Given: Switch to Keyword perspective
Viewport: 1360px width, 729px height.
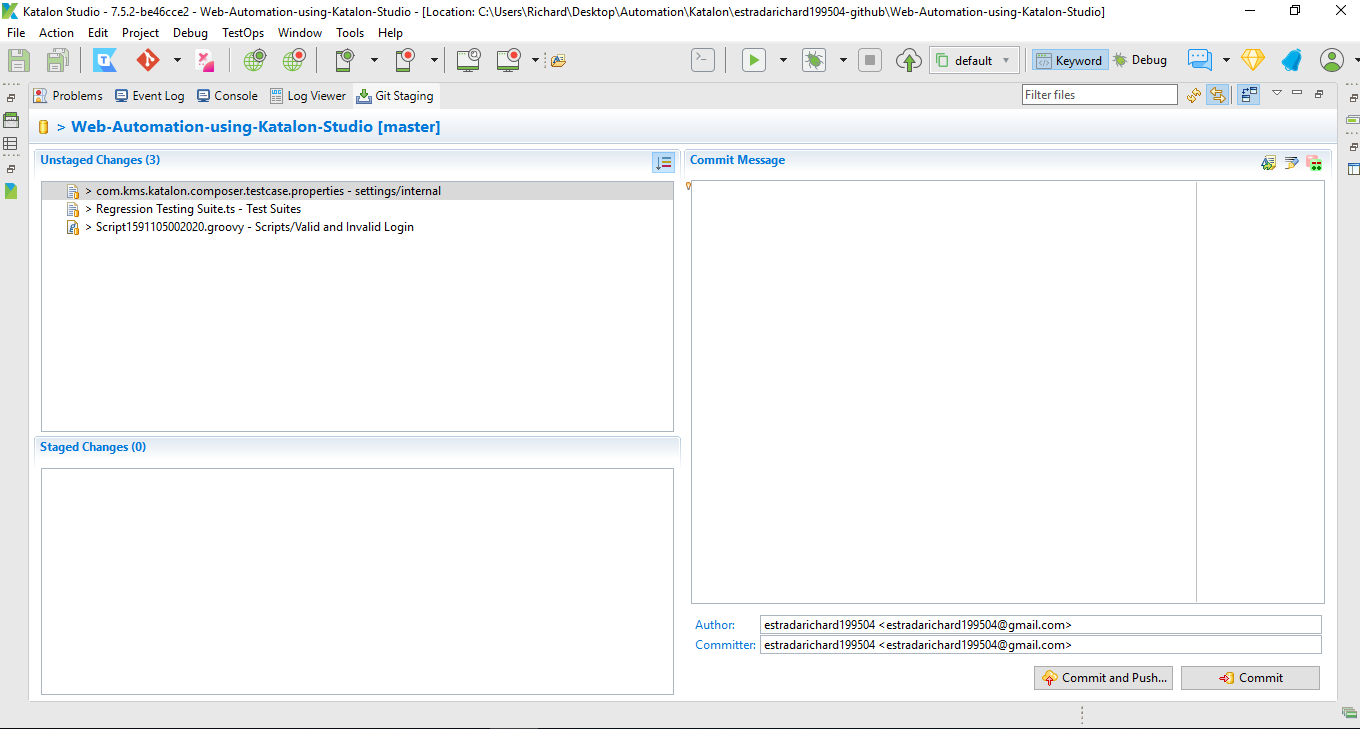Looking at the screenshot, I should point(1069,60).
